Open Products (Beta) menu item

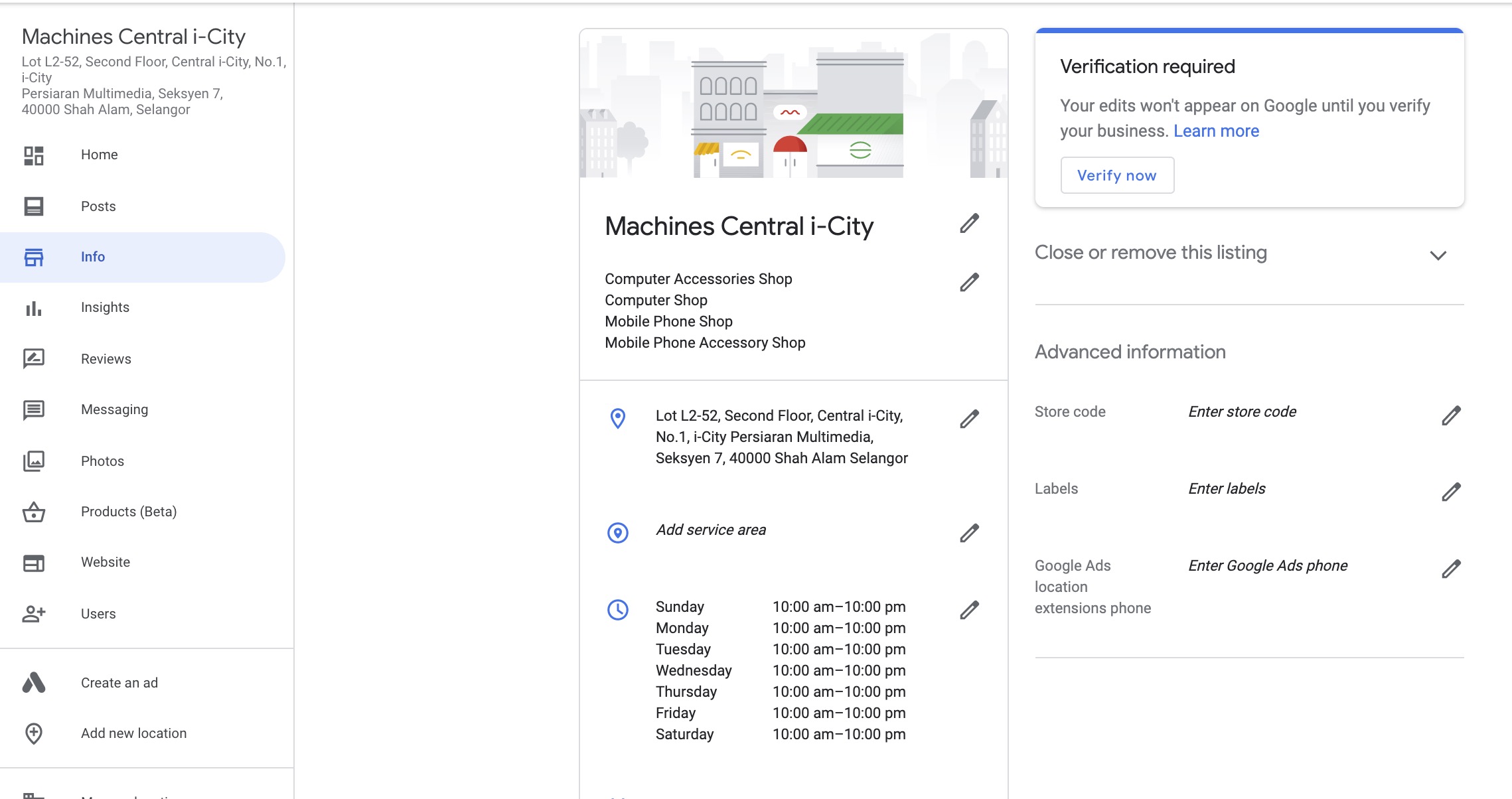tap(143, 512)
